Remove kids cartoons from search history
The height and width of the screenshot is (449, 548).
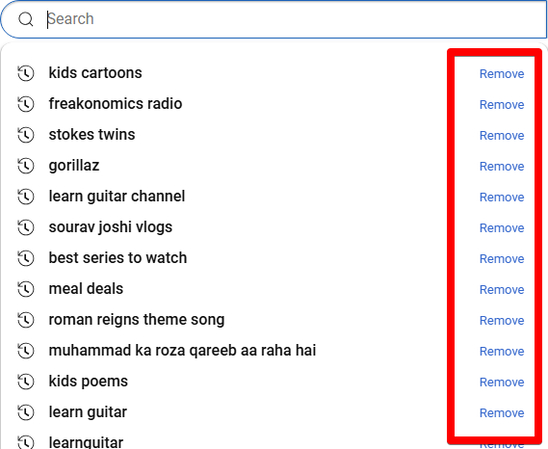(502, 74)
